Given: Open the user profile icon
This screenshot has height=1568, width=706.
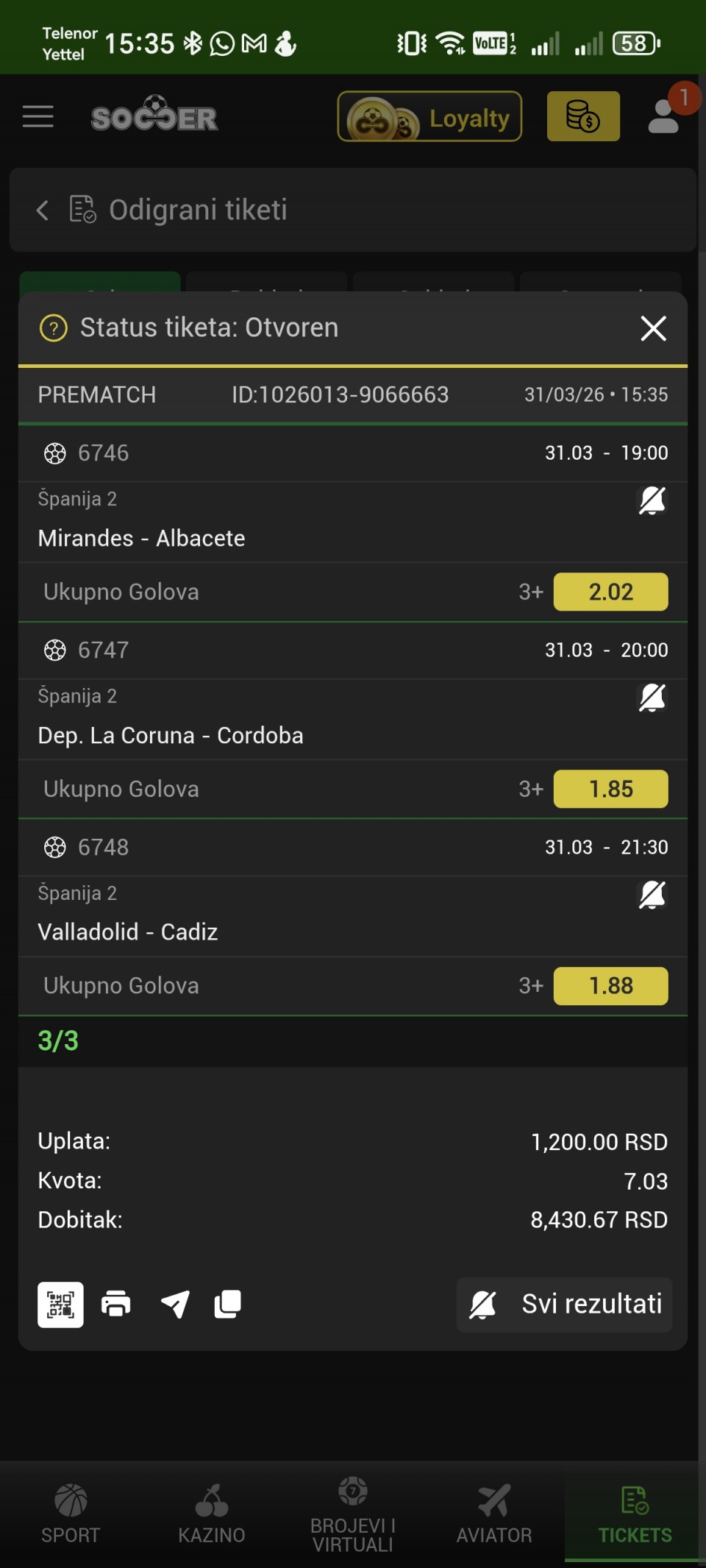Looking at the screenshot, I should pyautogui.click(x=663, y=116).
